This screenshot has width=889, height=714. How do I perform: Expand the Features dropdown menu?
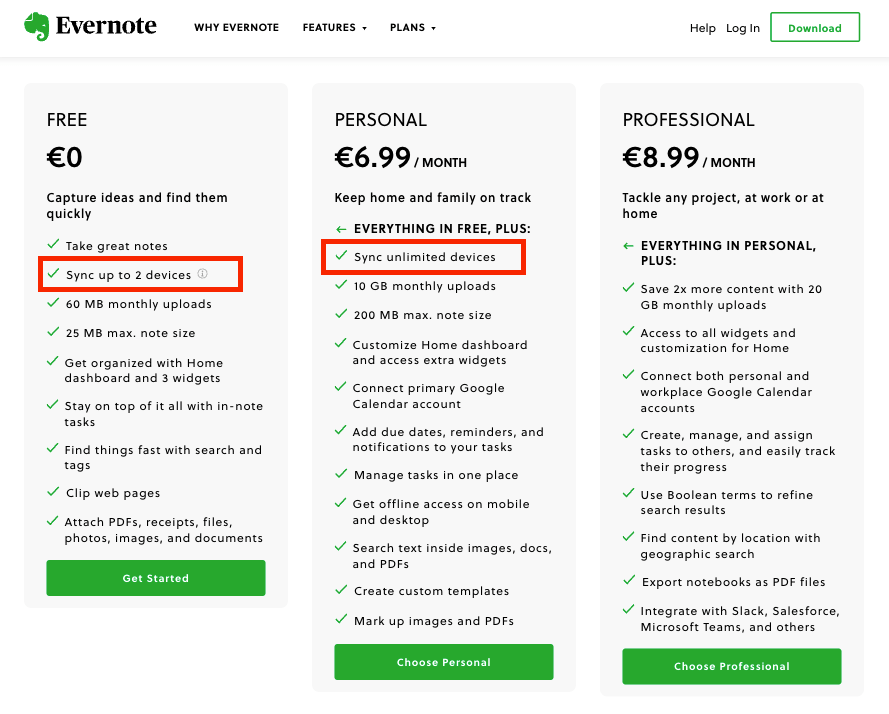[335, 28]
